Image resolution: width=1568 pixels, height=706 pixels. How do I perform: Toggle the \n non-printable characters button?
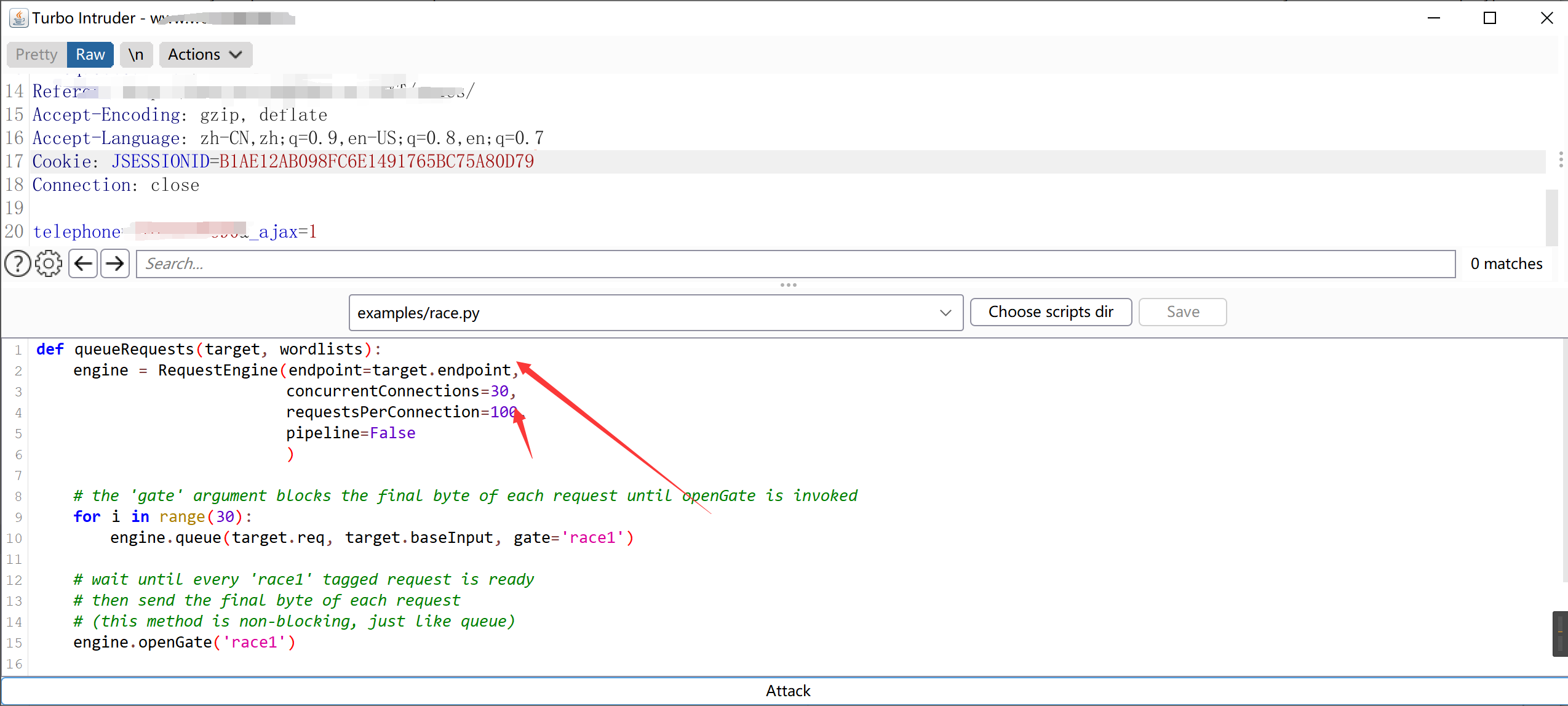(x=136, y=55)
